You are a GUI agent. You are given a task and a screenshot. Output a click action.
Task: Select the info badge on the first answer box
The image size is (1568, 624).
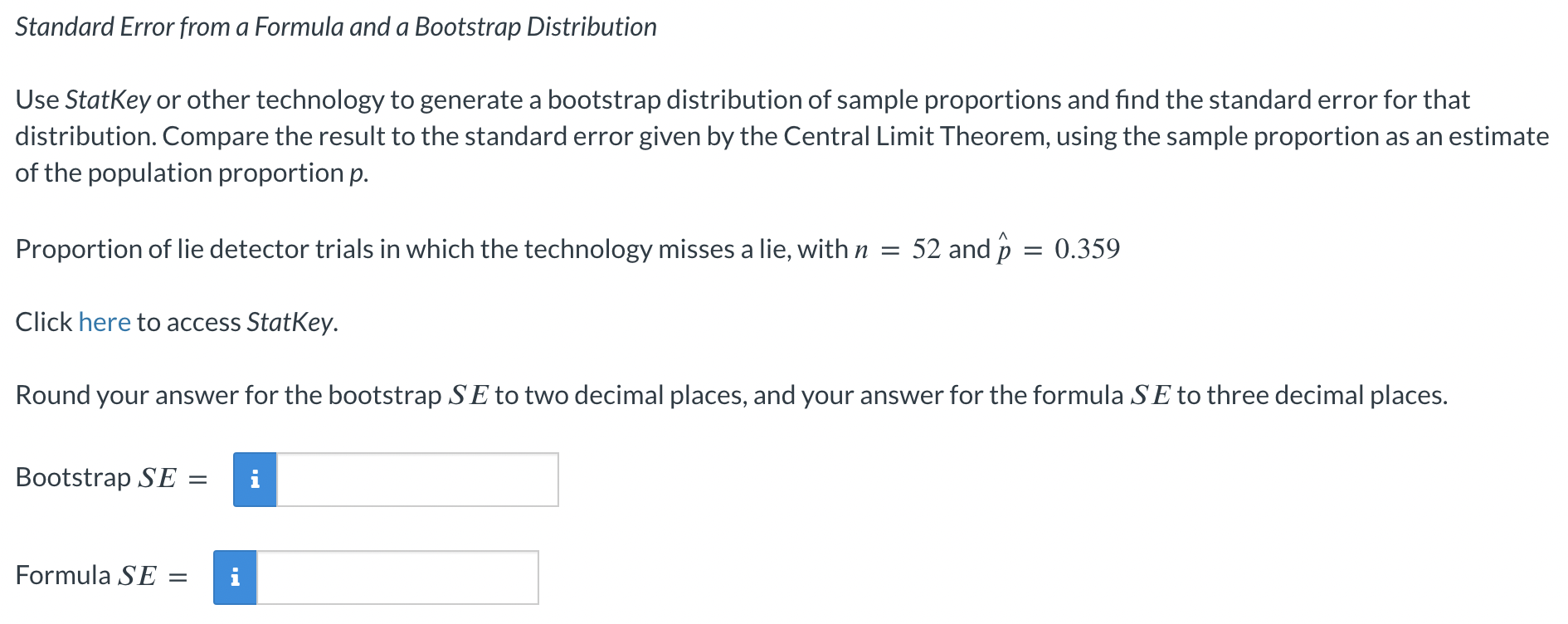pyautogui.click(x=255, y=480)
